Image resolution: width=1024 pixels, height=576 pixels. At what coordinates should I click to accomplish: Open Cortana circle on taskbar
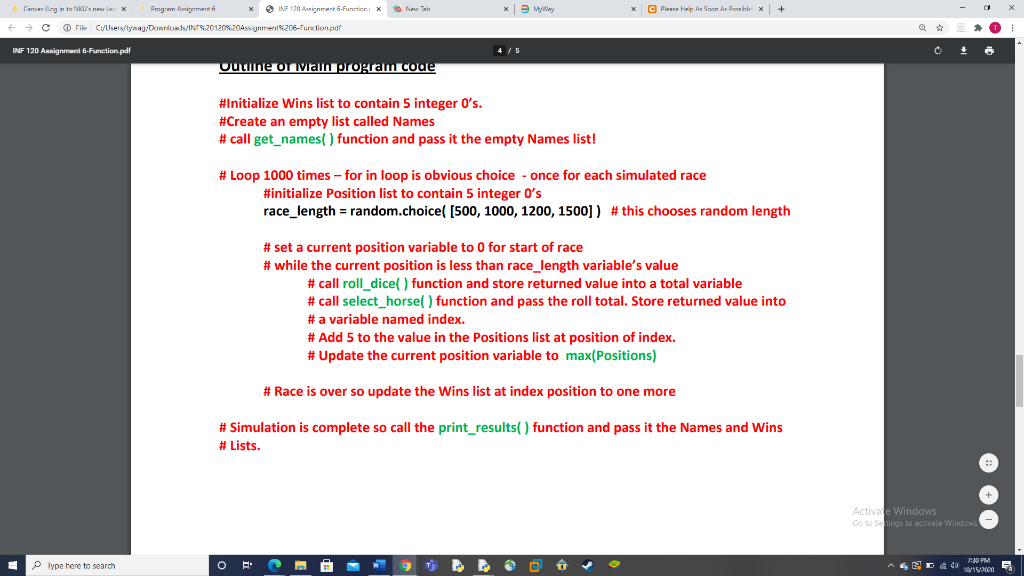[221, 566]
